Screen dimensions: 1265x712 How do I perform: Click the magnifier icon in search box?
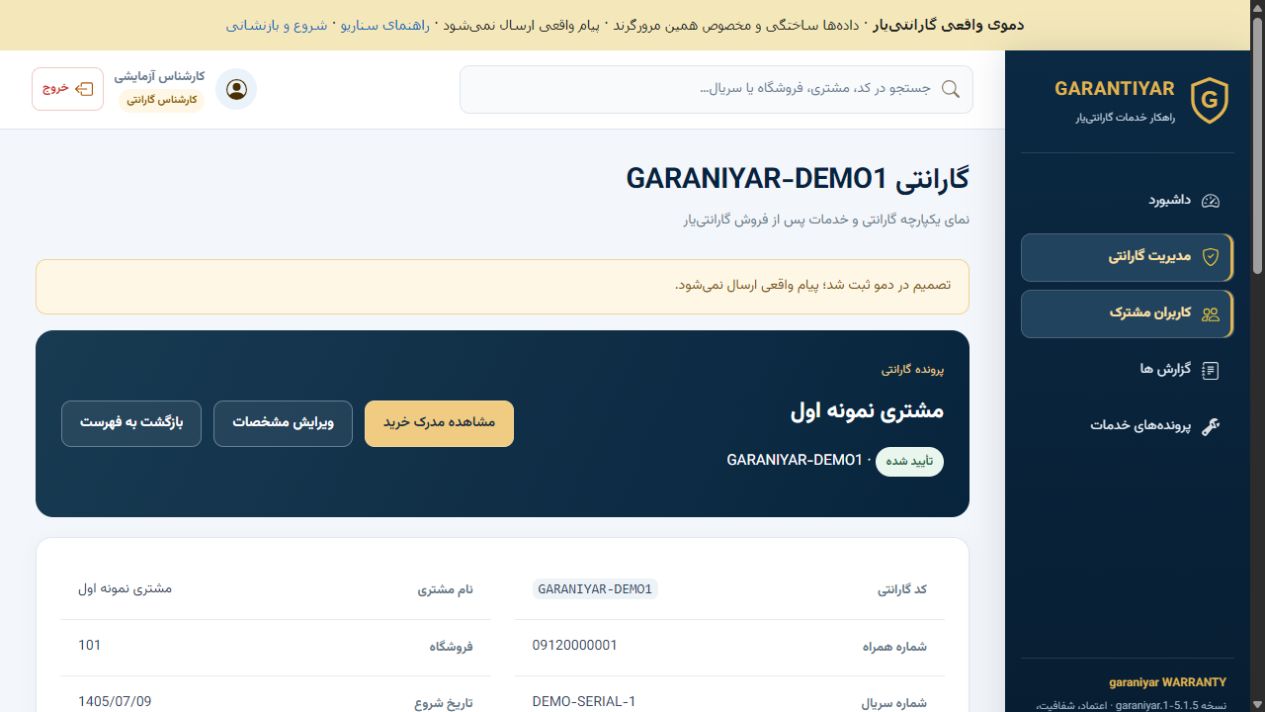[x=950, y=89]
